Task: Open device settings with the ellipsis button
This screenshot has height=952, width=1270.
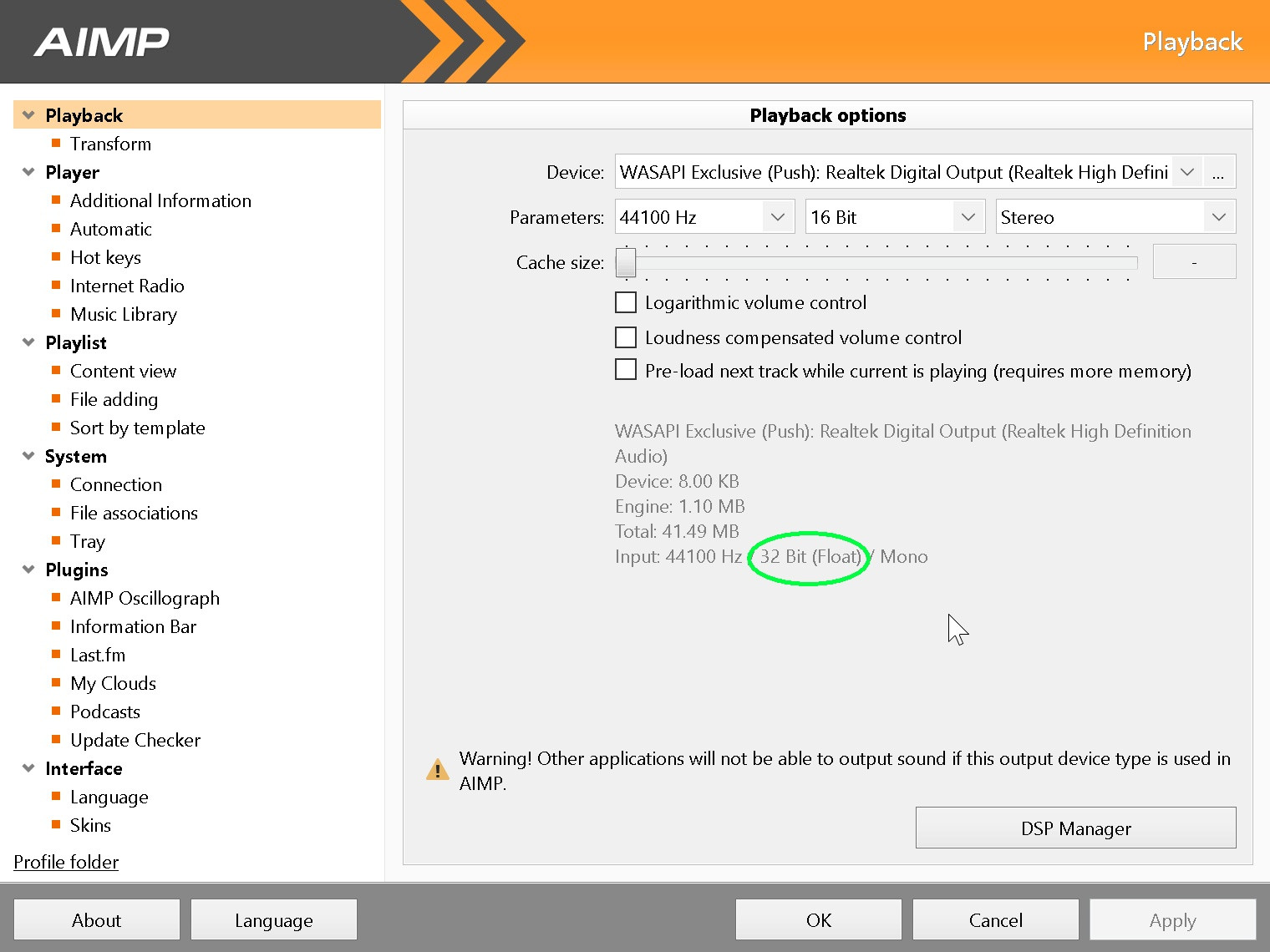Action: pyautogui.click(x=1218, y=172)
